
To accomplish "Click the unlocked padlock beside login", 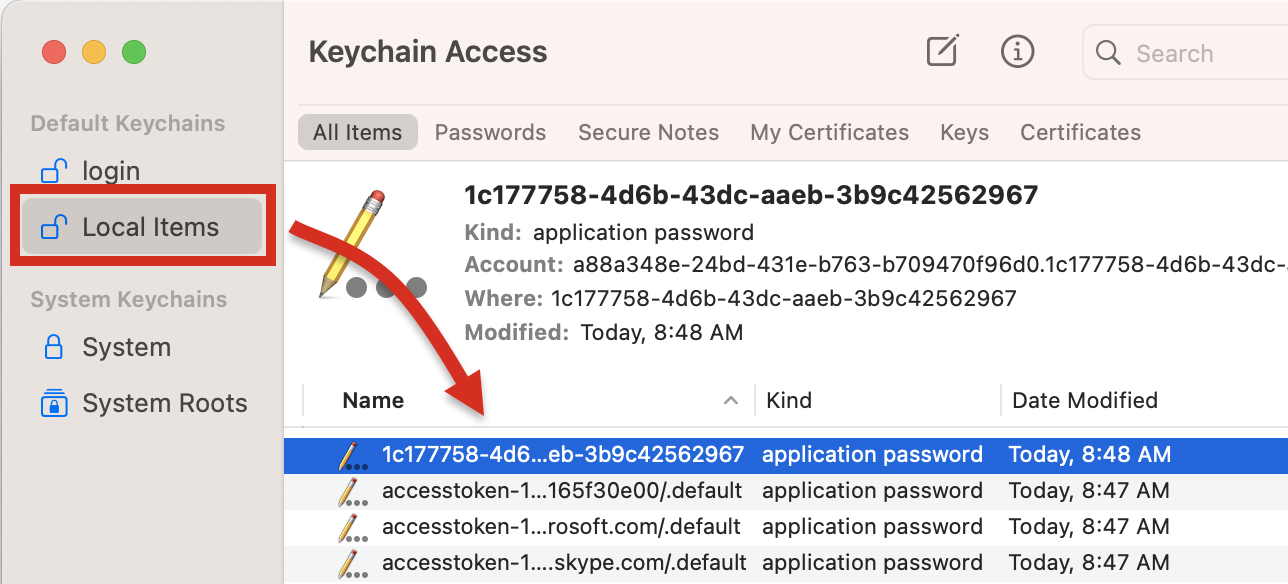I will [x=53, y=171].
